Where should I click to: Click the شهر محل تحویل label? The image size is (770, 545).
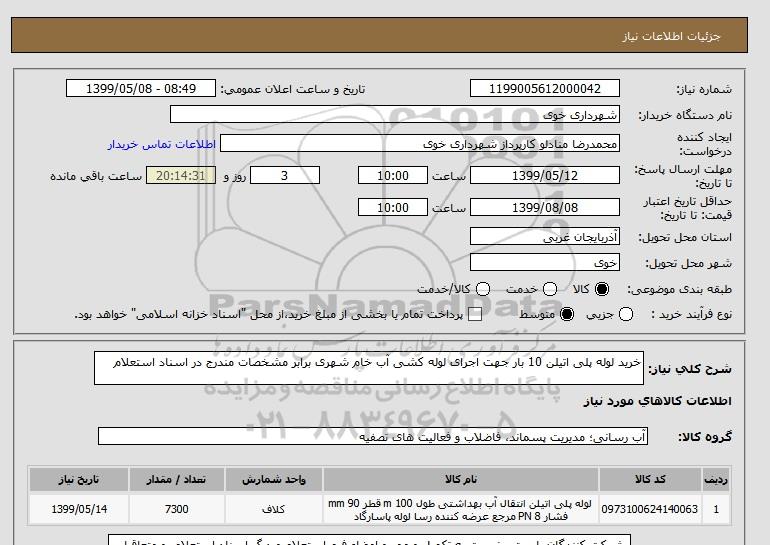688,264
